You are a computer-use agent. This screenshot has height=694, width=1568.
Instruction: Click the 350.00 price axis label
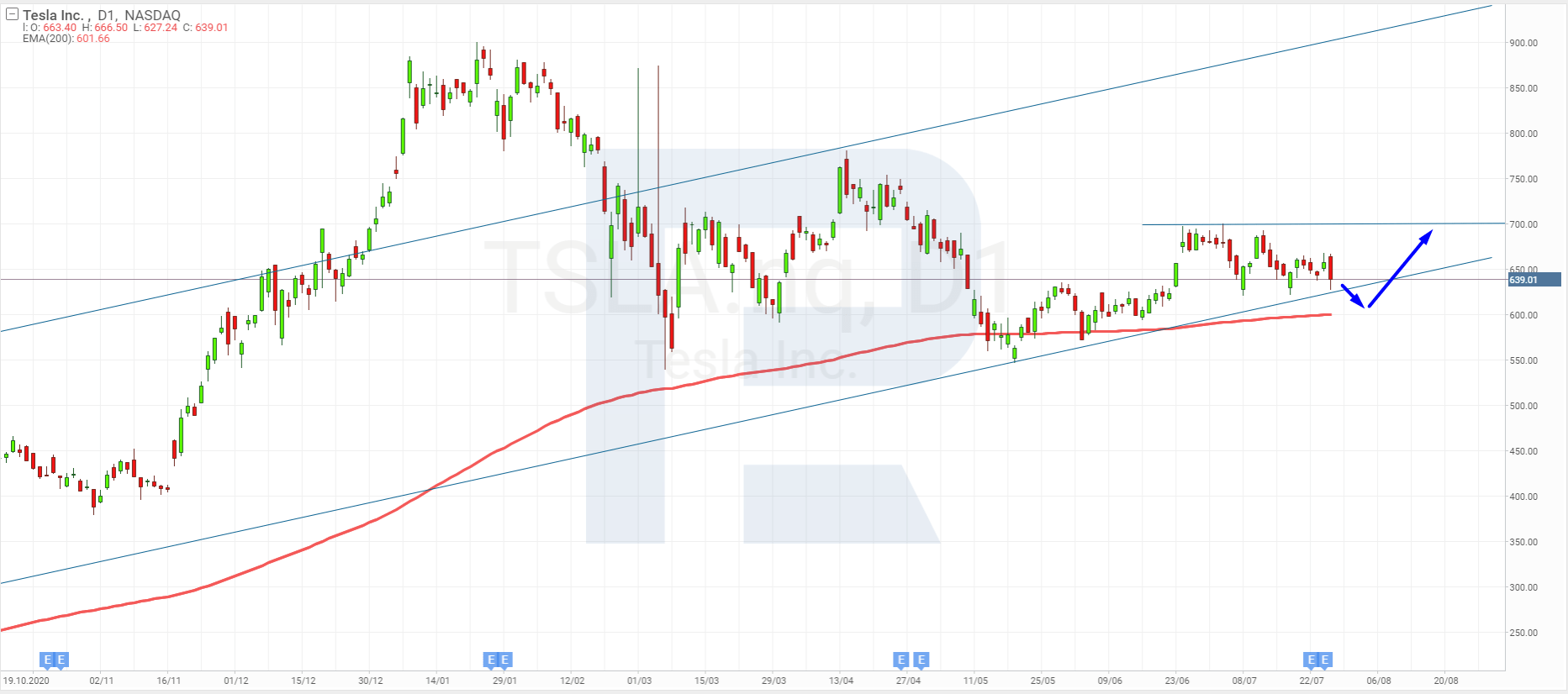(x=1523, y=542)
